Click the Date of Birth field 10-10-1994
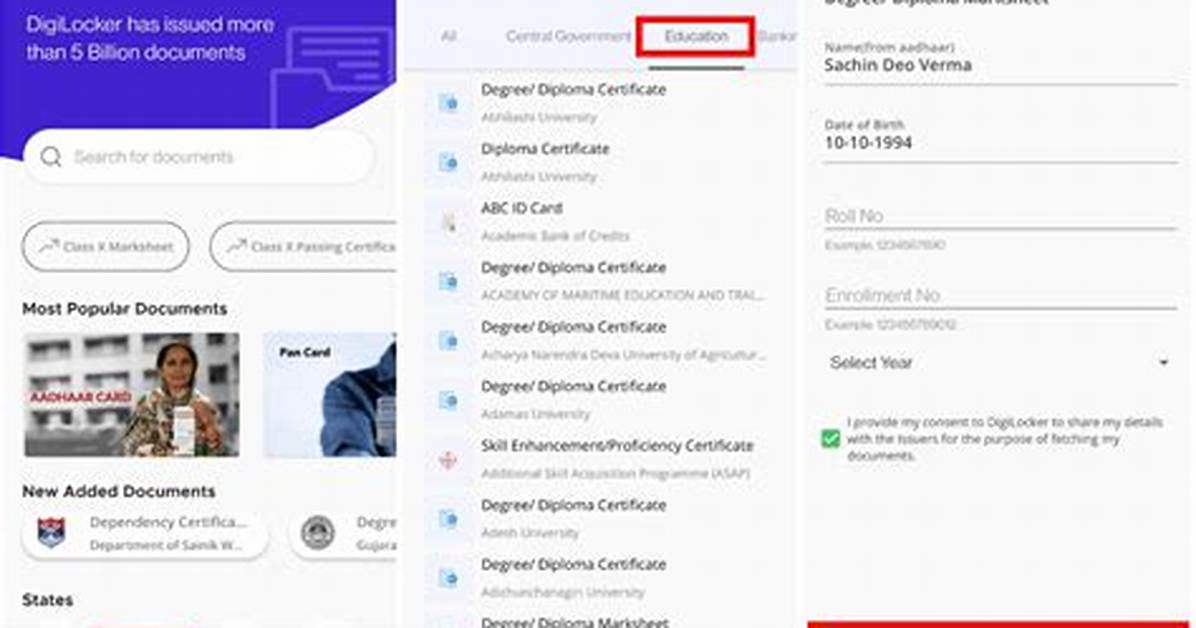 [1000, 143]
